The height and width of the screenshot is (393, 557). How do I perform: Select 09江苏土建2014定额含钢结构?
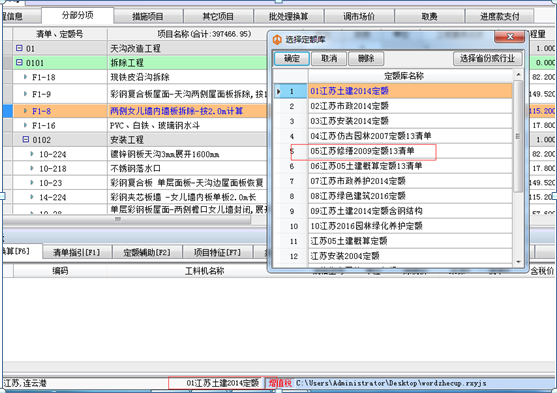pos(410,211)
